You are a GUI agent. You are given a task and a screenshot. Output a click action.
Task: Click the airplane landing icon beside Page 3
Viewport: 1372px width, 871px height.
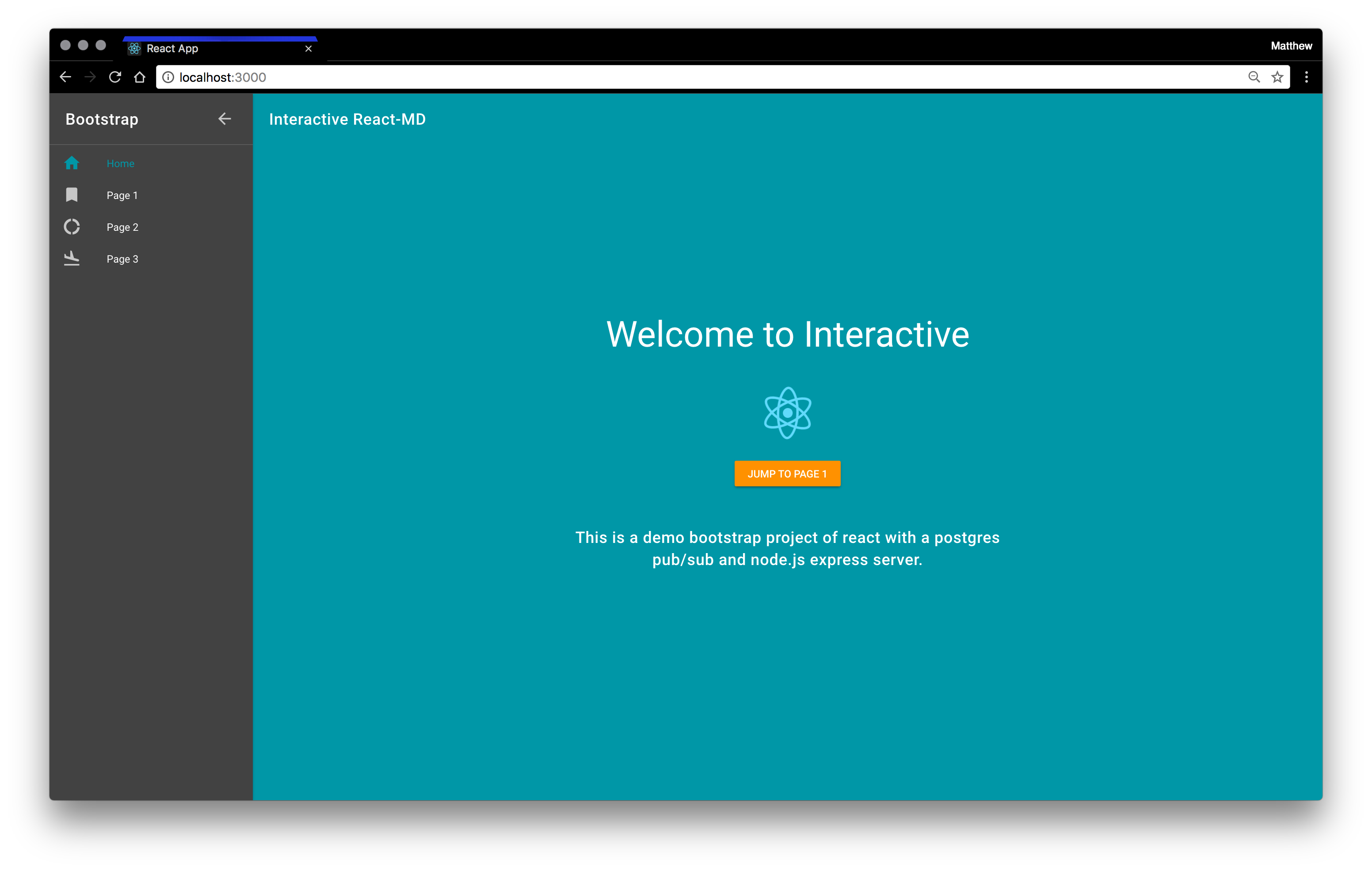[x=71, y=259]
